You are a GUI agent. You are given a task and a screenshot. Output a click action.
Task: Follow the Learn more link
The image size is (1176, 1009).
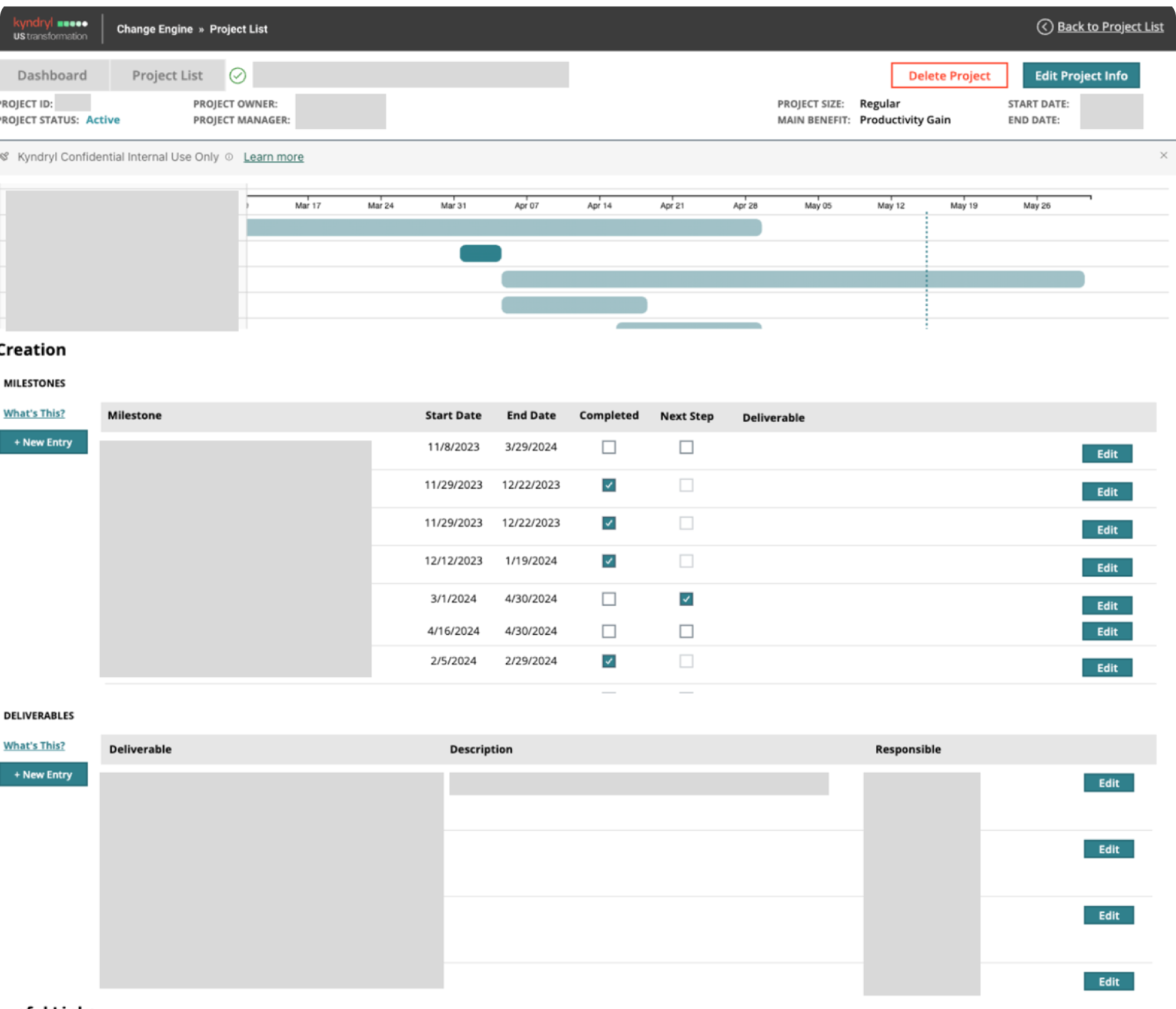(273, 156)
